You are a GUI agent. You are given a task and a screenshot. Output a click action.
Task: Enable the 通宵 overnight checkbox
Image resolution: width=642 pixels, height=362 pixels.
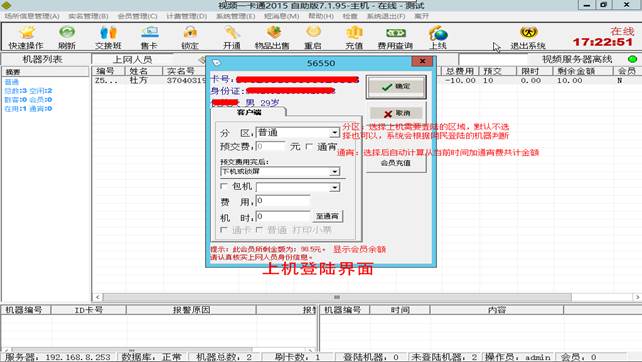(x=309, y=146)
